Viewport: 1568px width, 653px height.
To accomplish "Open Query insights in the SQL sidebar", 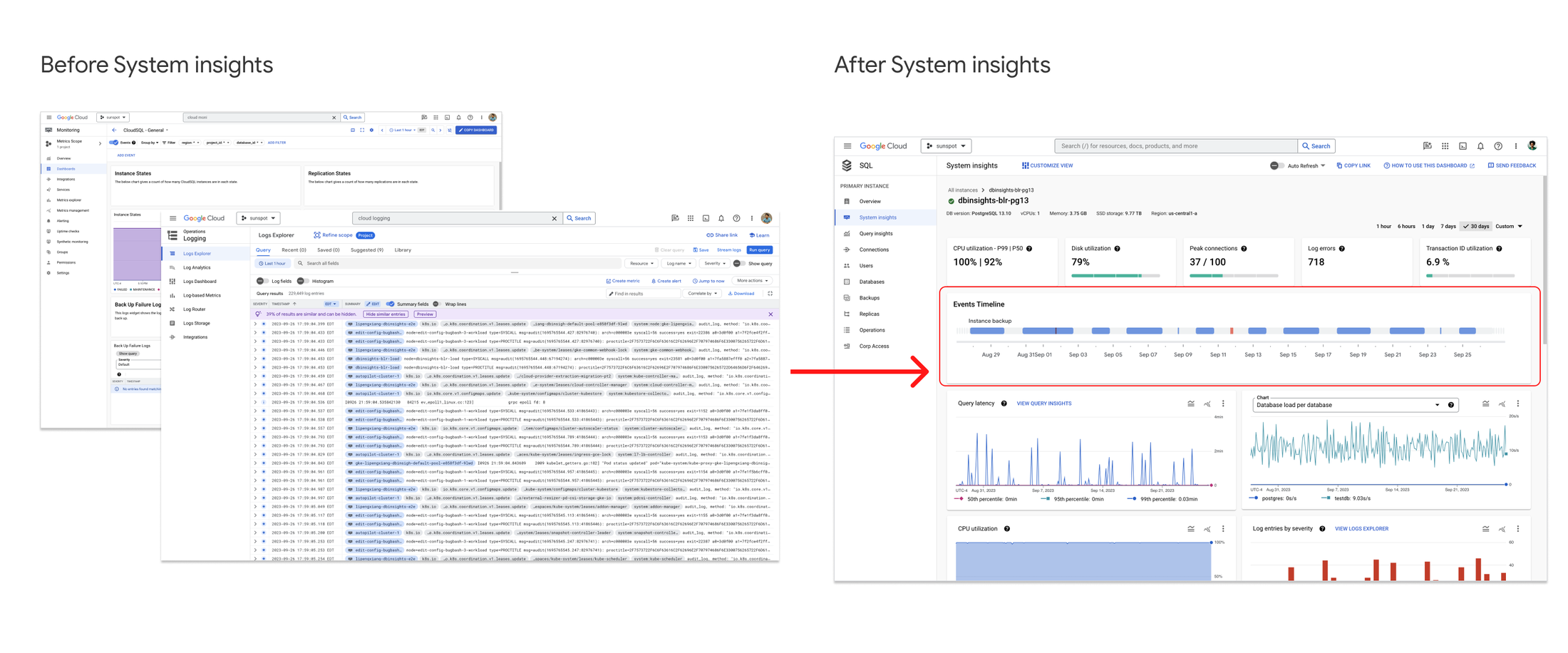I will click(x=875, y=234).
